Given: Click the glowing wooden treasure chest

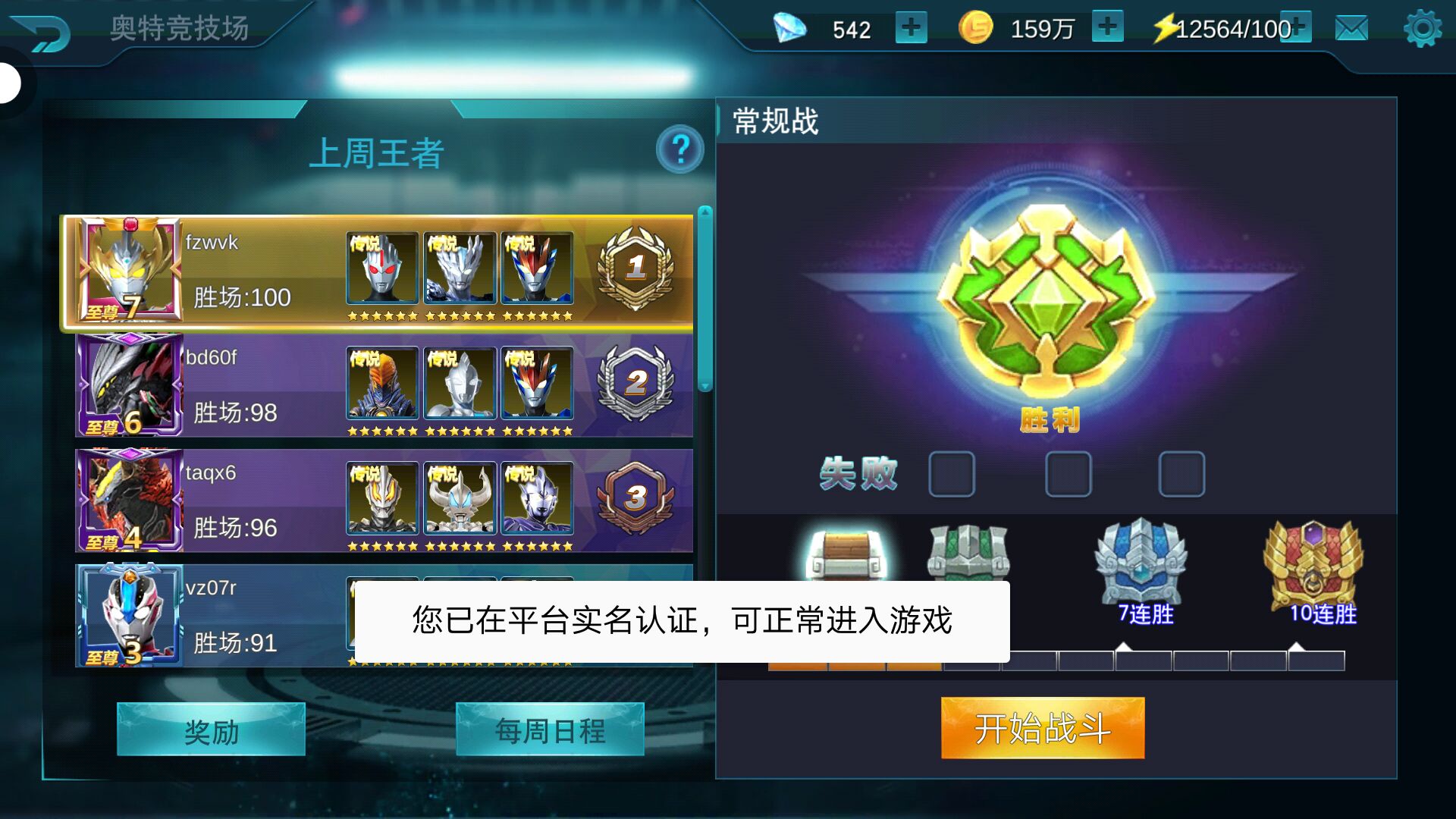Looking at the screenshot, I should 843,554.
